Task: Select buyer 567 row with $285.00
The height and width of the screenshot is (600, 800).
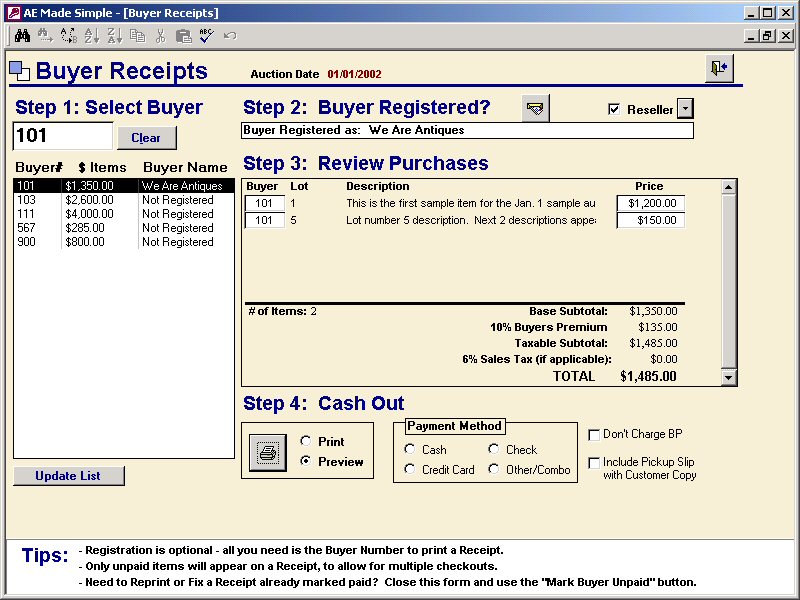Action: [x=123, y=228]
